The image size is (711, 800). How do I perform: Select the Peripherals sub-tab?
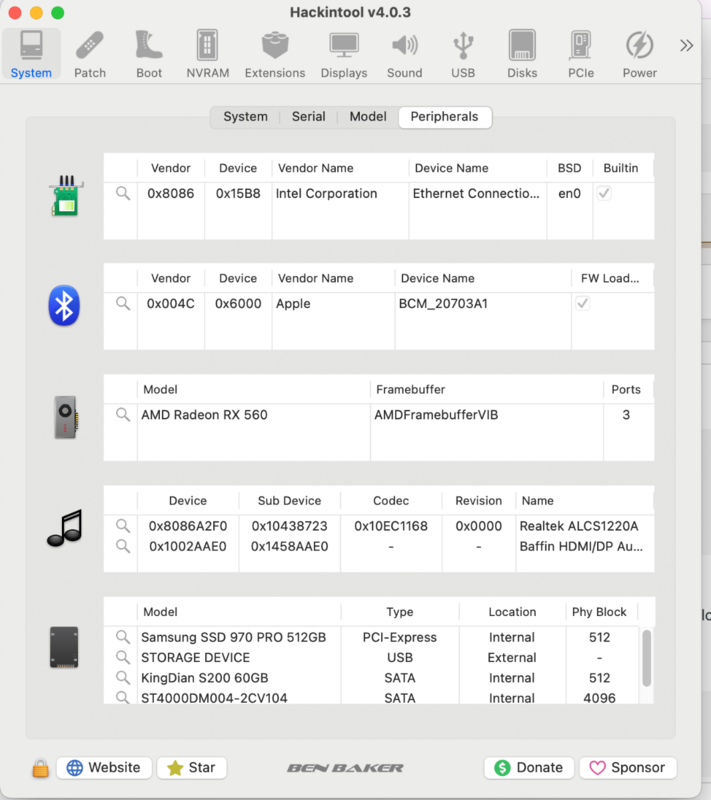(445, 117)
